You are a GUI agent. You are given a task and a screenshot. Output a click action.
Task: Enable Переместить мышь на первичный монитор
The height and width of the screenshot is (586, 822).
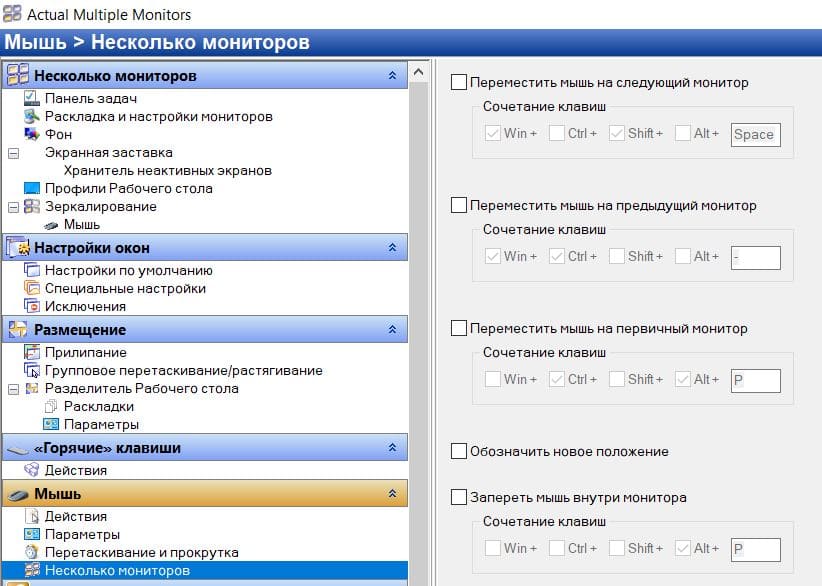tap(459, 328)
